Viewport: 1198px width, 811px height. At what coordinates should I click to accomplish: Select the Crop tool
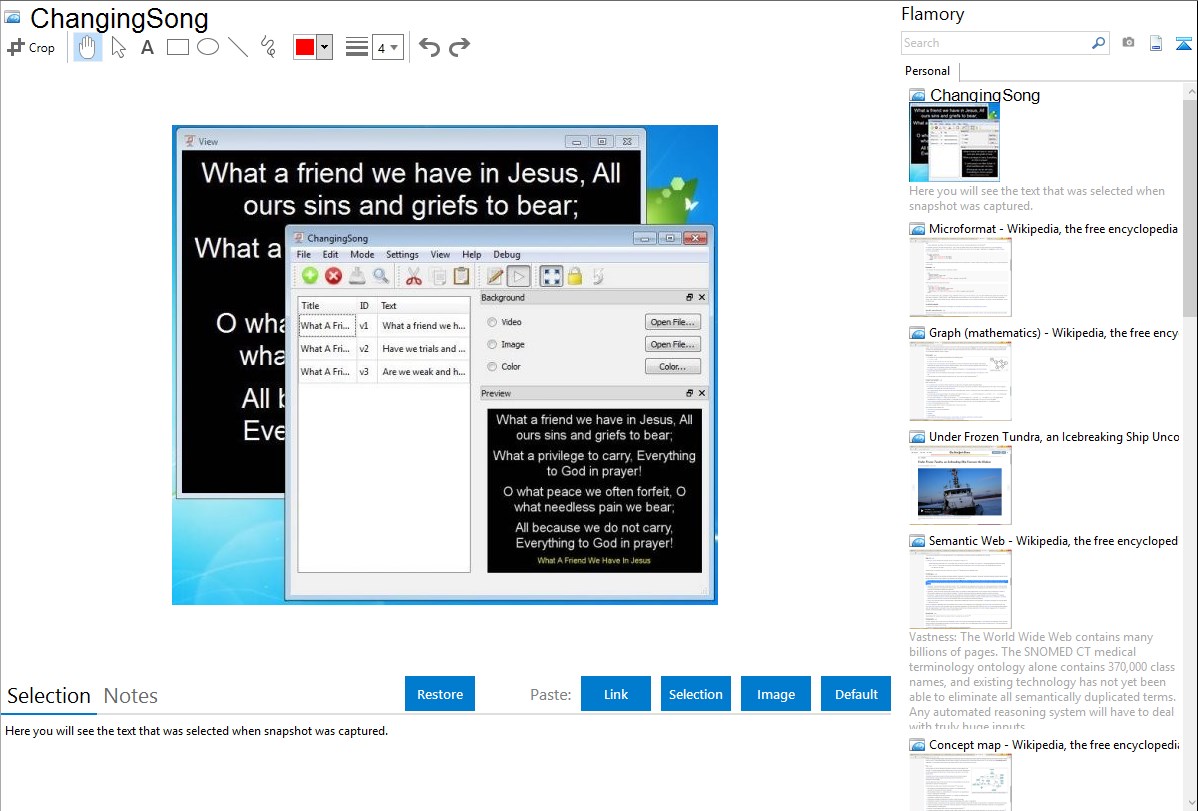click(x=31, y=47)
